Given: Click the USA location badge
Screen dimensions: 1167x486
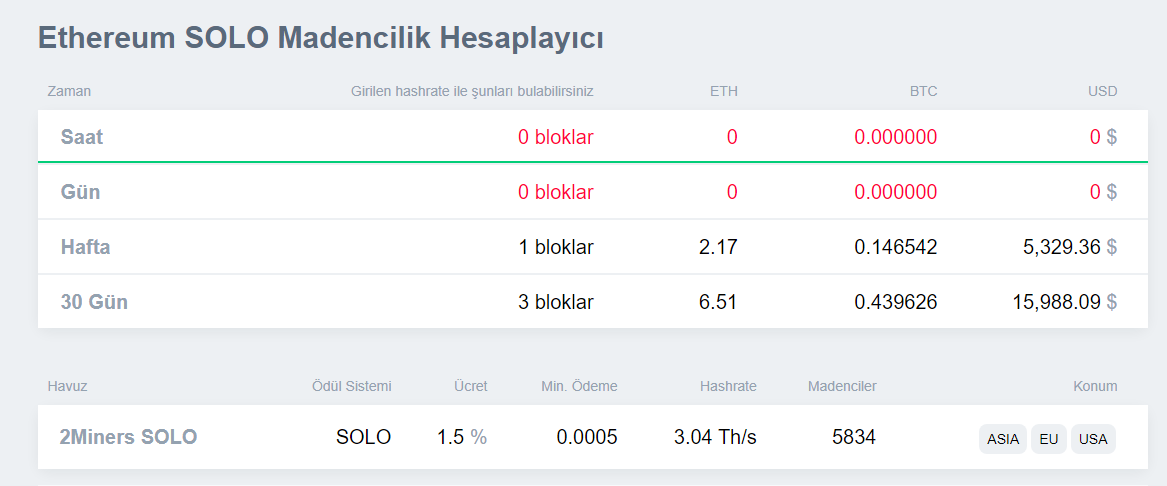Looking at the screenshot, I should [1093, 439].
